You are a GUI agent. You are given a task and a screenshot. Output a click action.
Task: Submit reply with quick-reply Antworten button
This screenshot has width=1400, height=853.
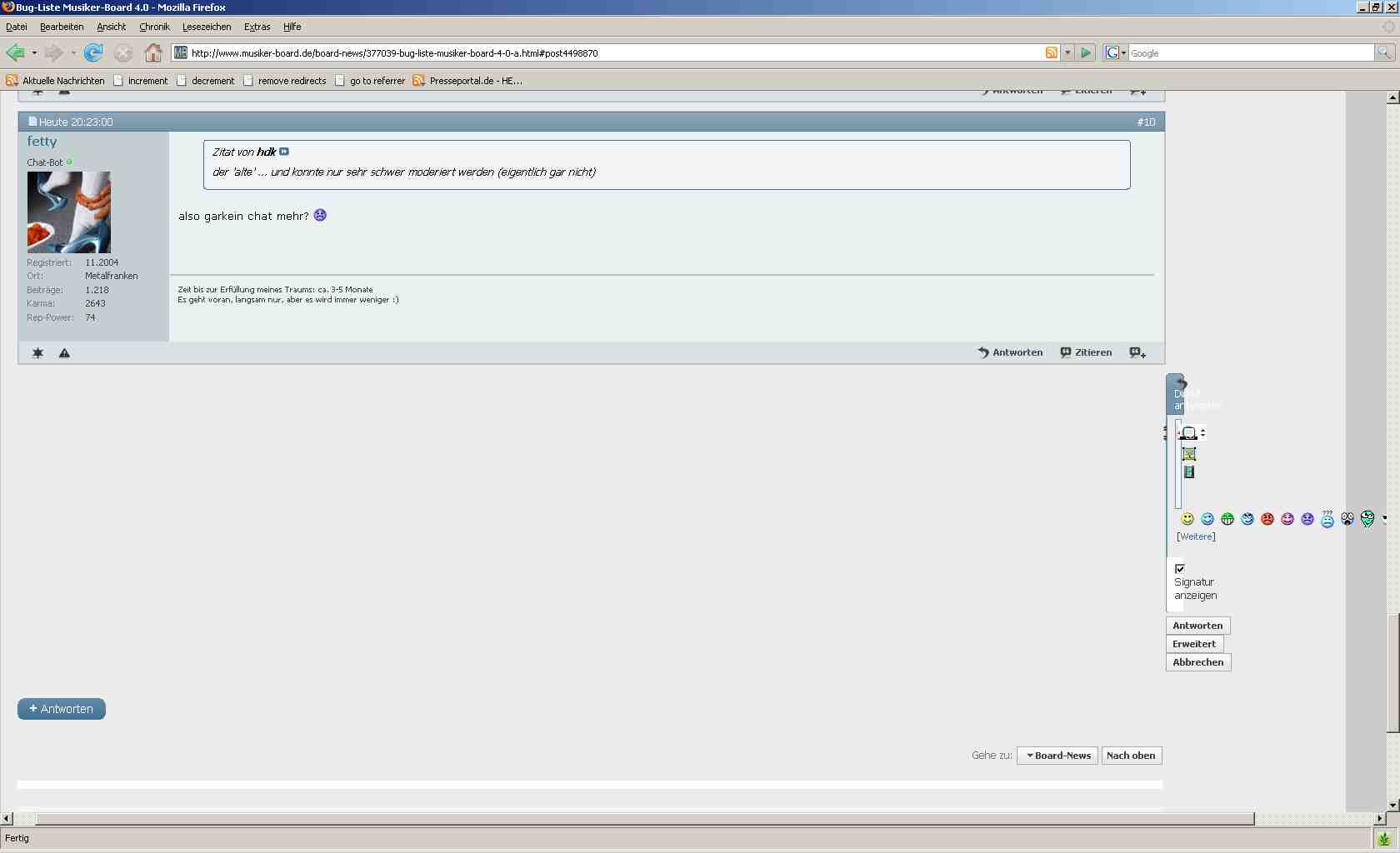pyautogui.click(x=1197, y=626)
